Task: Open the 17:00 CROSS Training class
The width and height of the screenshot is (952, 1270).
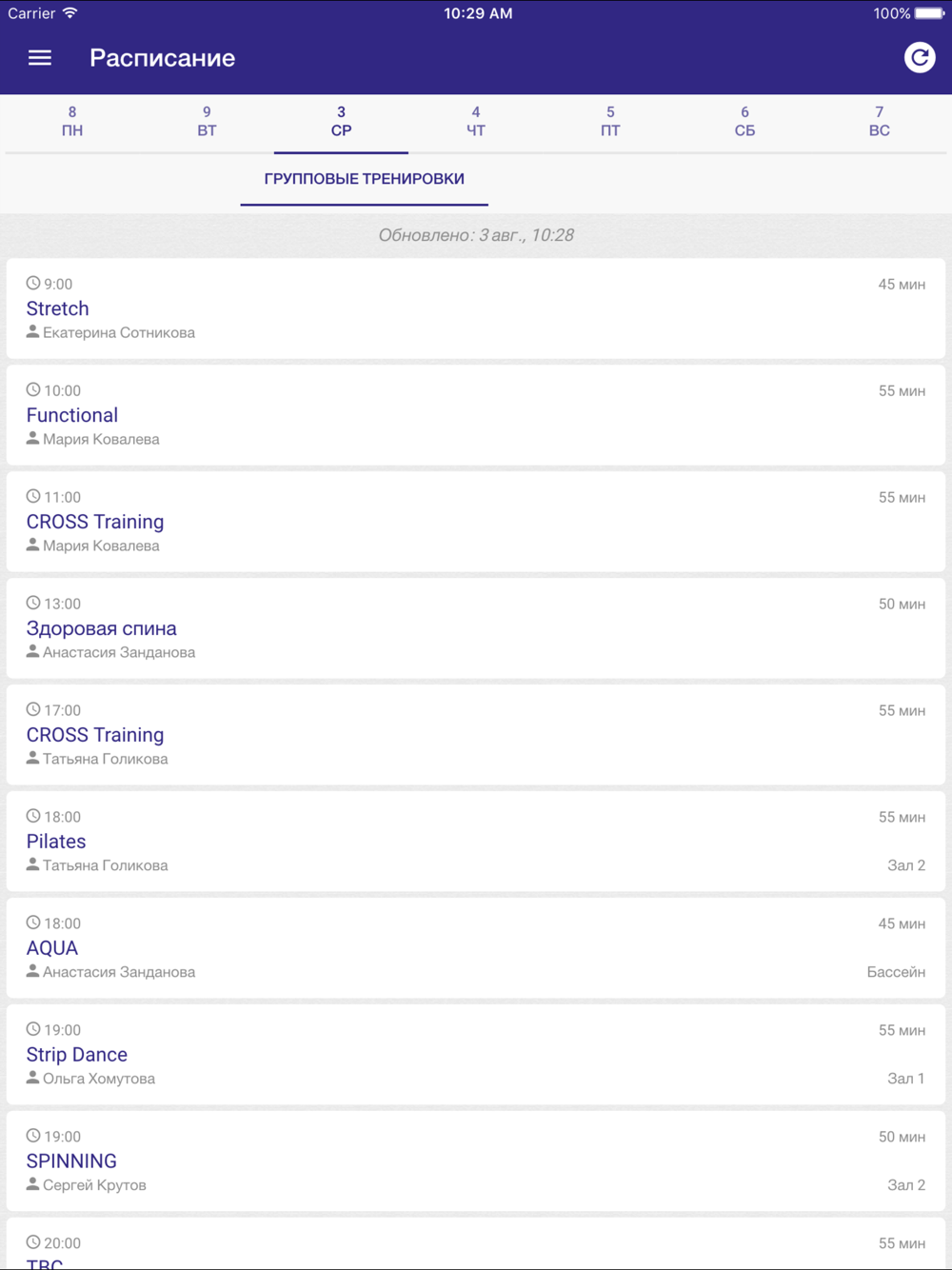Action: tap(476, 735)
